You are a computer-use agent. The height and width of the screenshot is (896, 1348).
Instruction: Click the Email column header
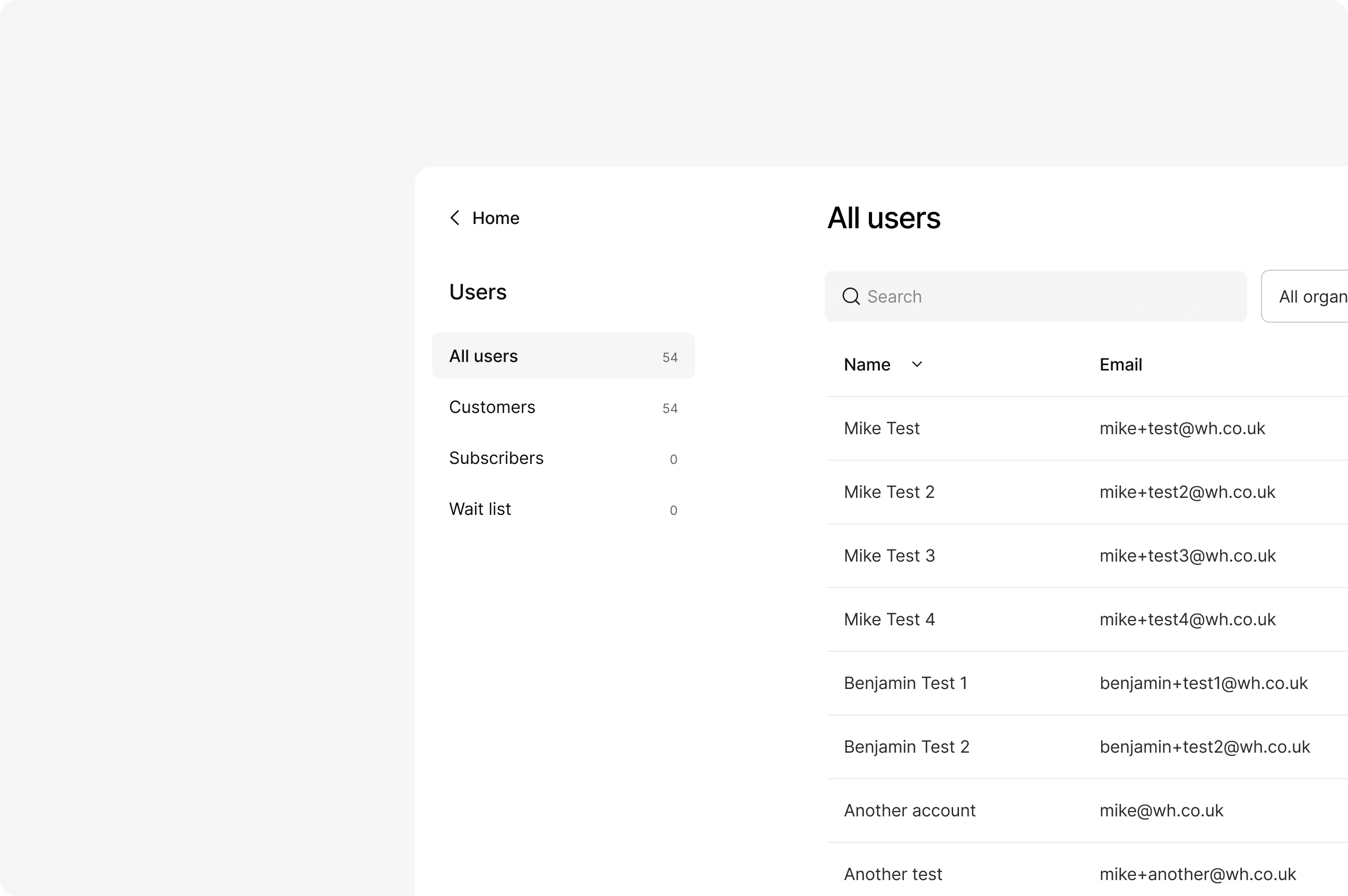point(1121,365)
